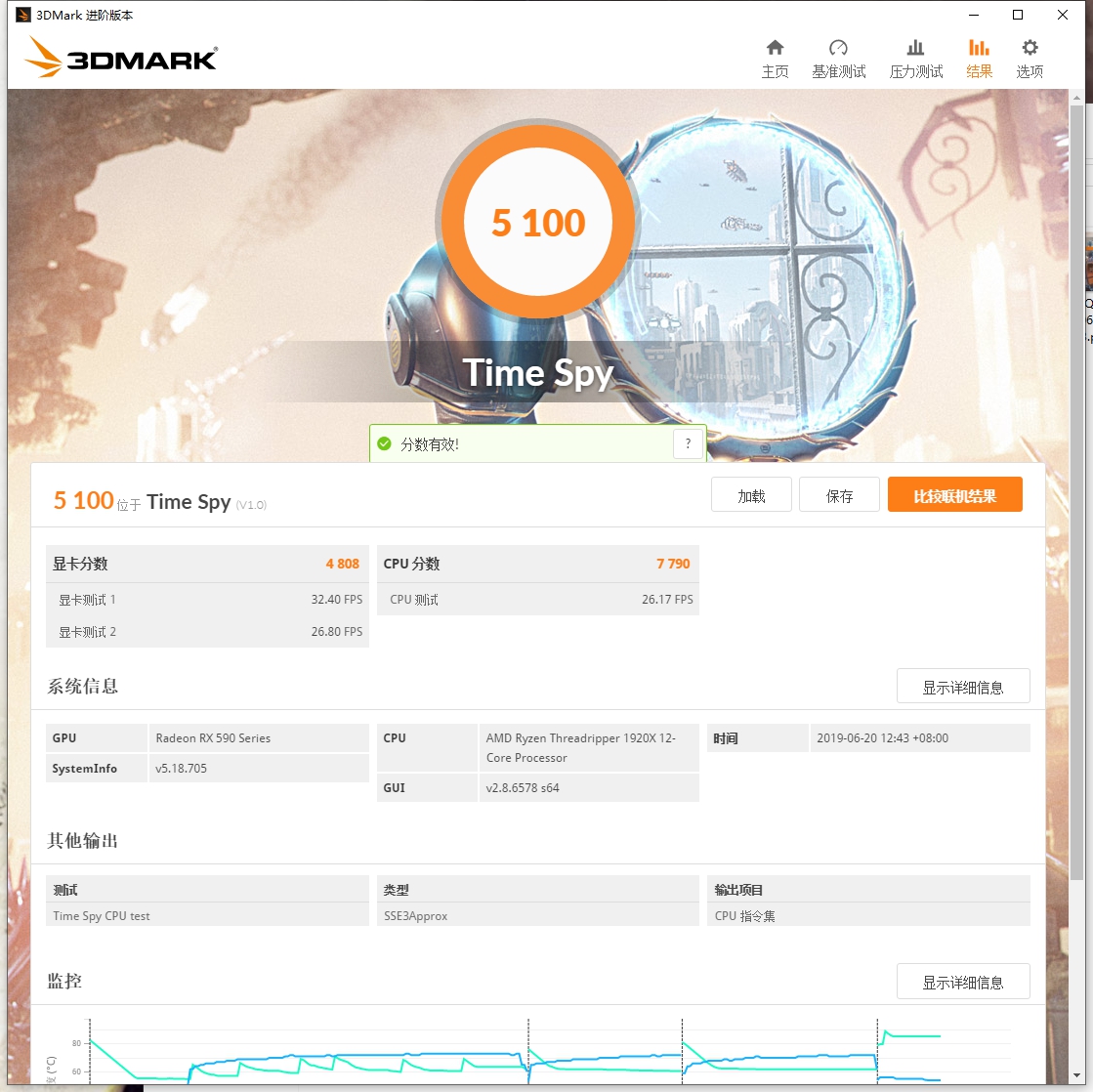Select the Time Spy CPU test entry
This screenshot has height=1092, width=1093.
point(101,915)
